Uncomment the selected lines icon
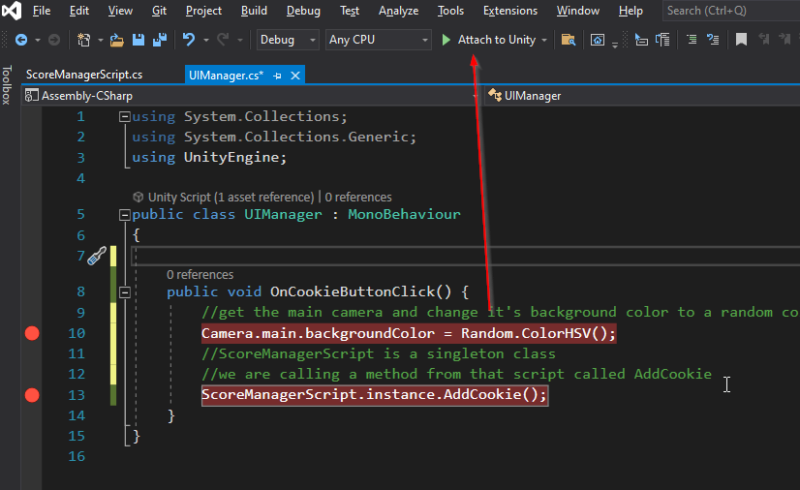The height and width of the screenshot is (490, 800). tap(713, 40)
